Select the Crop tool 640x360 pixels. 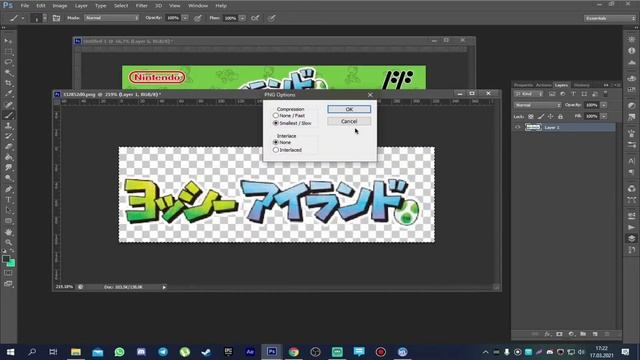(x=8, y=84)
